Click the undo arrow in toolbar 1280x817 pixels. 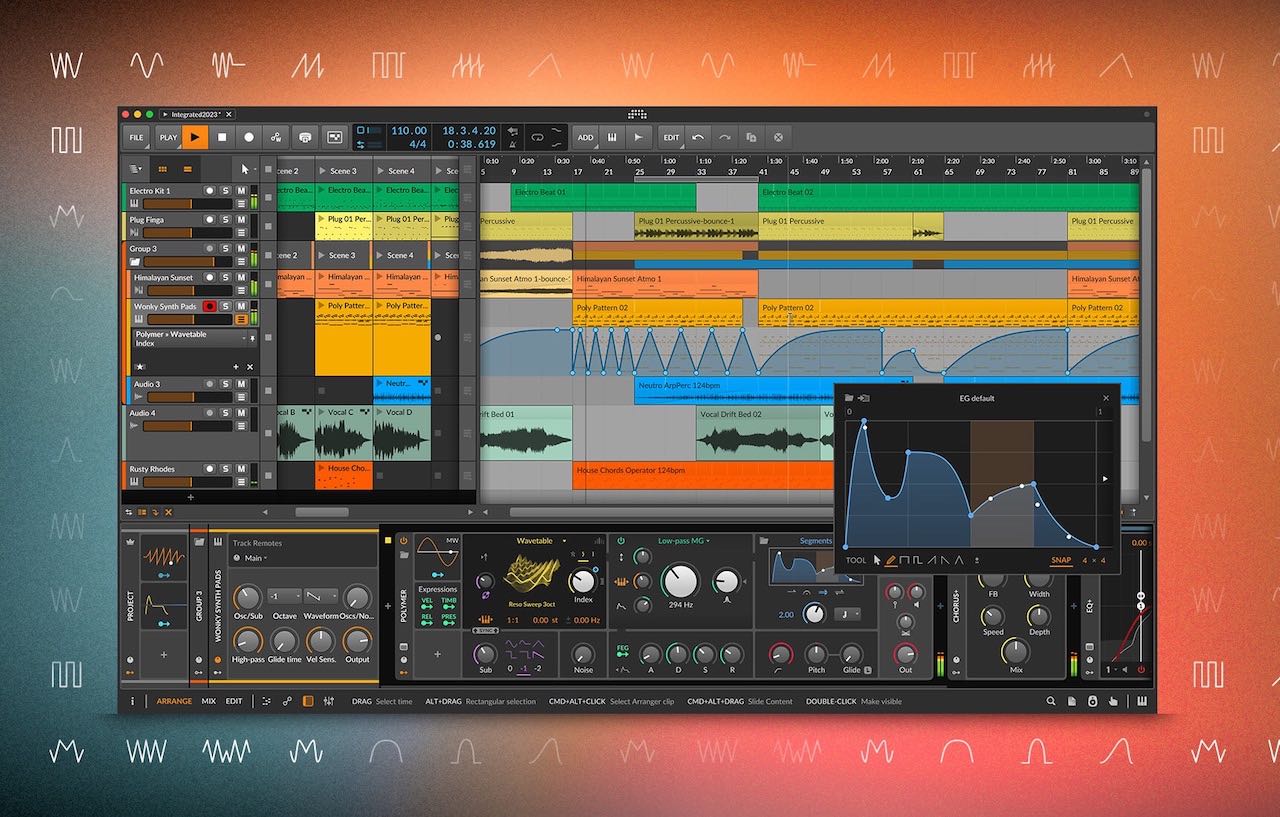point(698,137)
